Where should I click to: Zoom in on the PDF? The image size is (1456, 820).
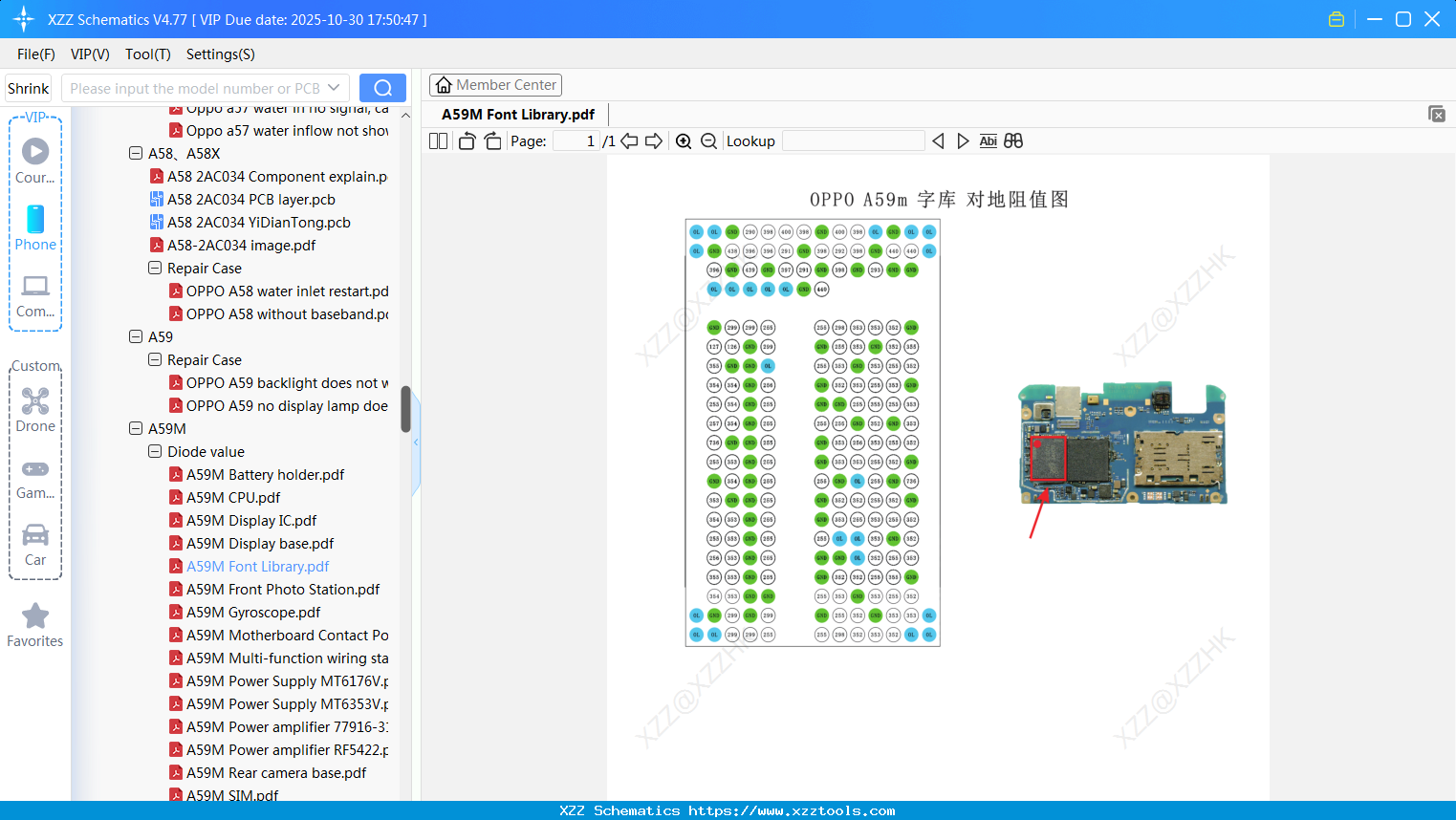pyautogui.click(x=684, y=141)
